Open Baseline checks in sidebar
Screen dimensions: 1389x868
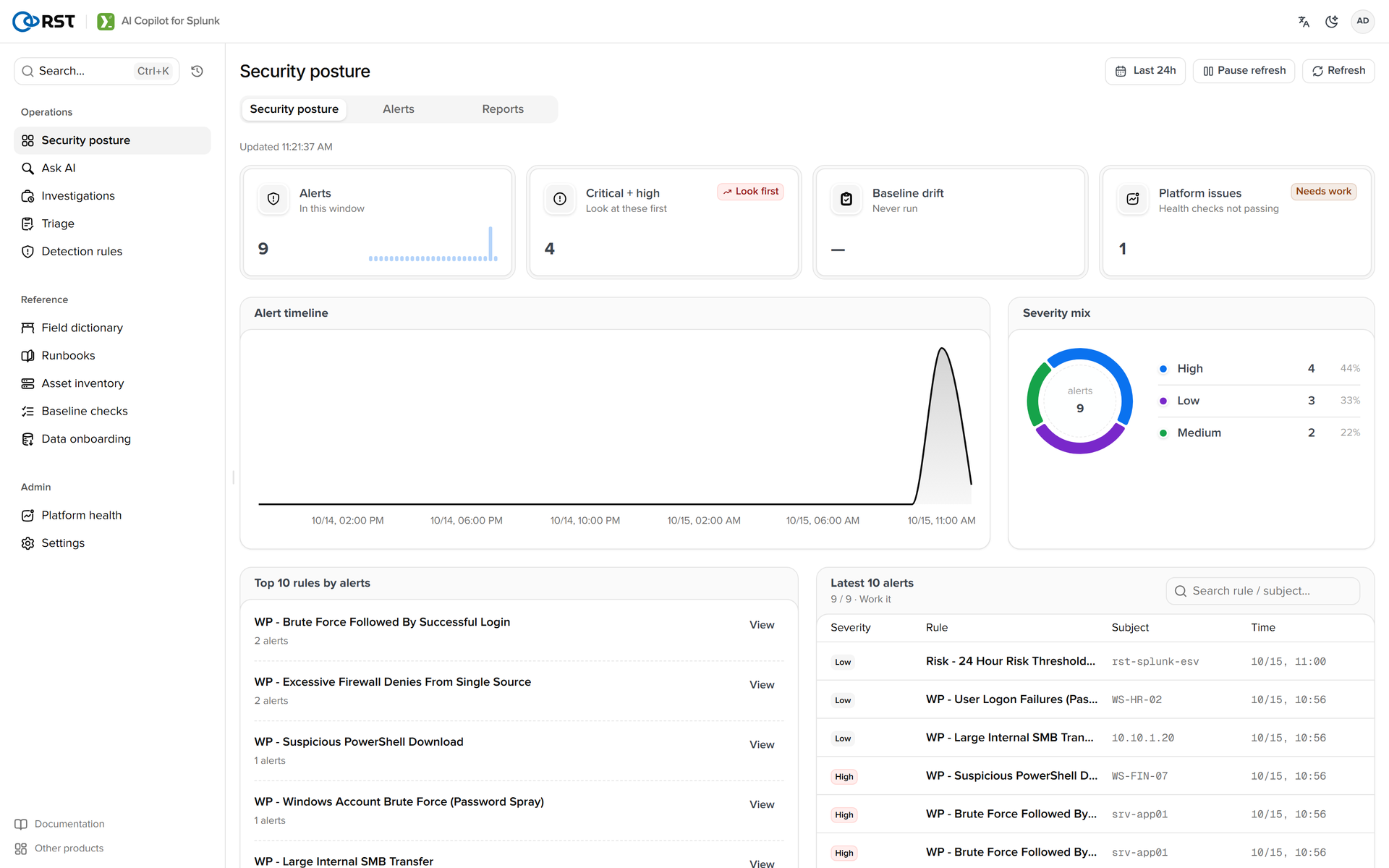point(112,411)
